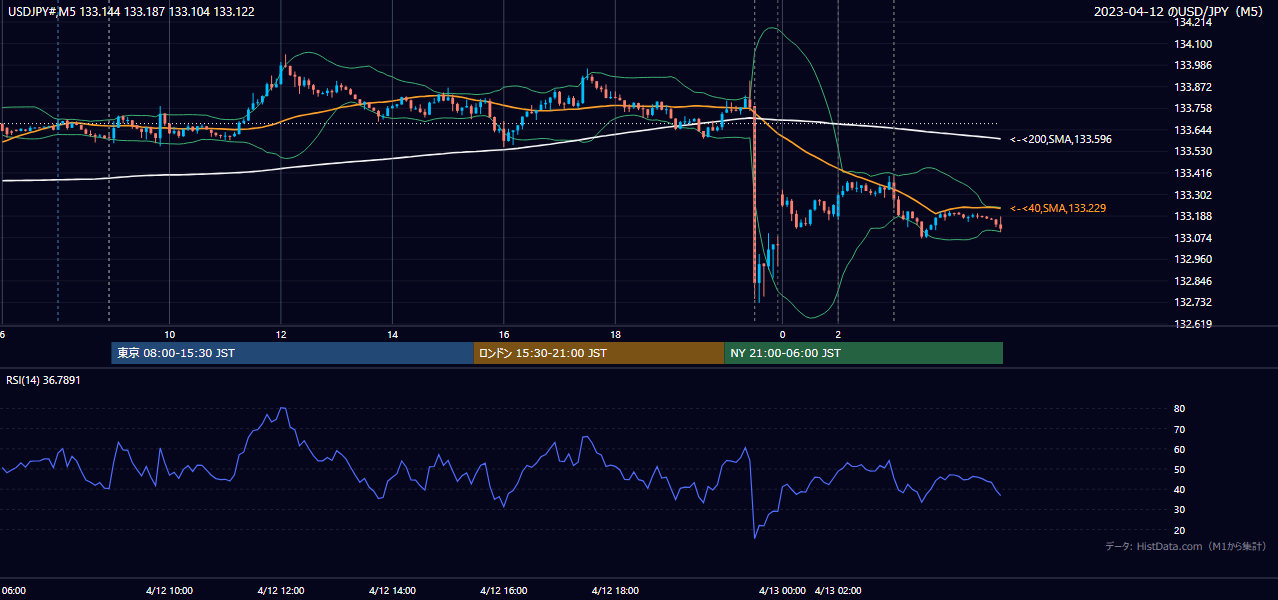Click the '4/12 18:00' date label
Image resolution: width=1278 pixels, height=600 pixels.
point(616,591)
